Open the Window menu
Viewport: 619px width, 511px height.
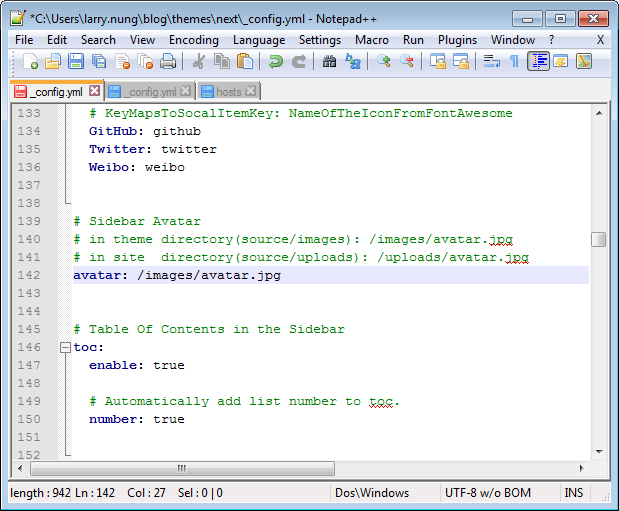(x=513, y=40)
